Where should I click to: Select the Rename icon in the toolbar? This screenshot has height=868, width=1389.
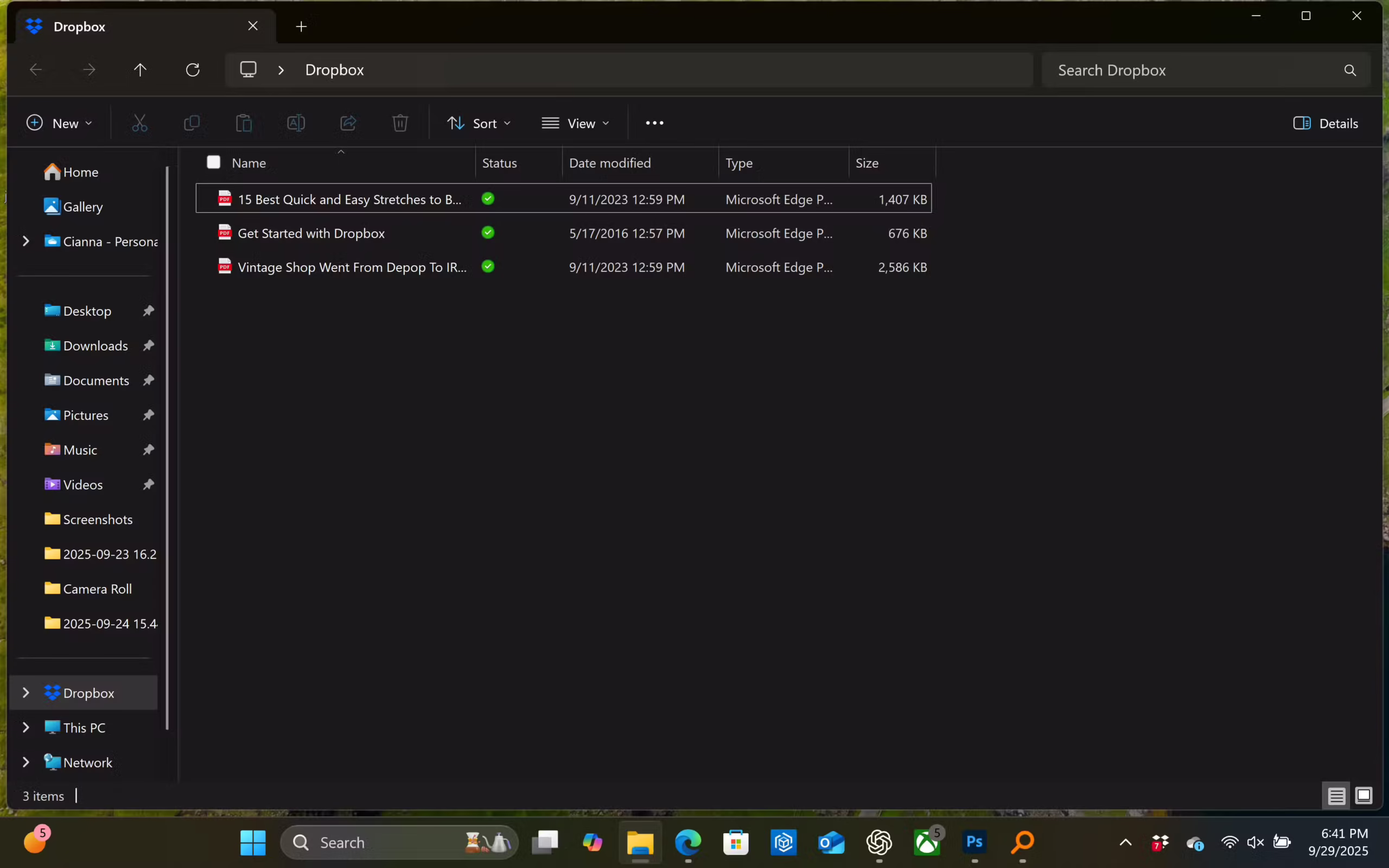(x=295, y=123)
